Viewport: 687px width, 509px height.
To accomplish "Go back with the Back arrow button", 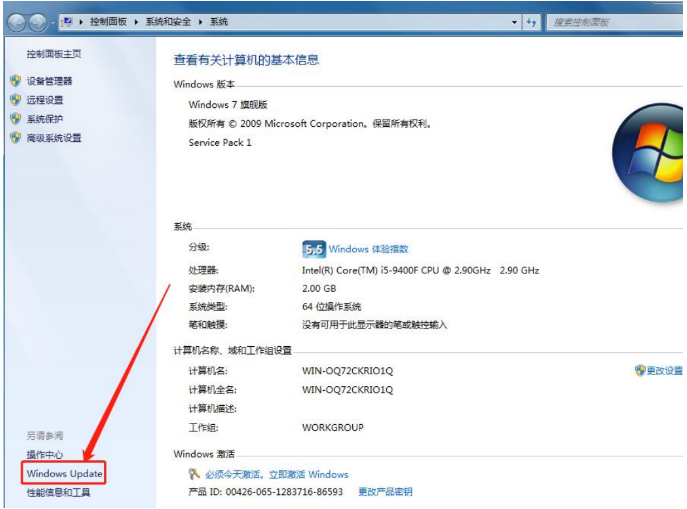I will point(16,22).
